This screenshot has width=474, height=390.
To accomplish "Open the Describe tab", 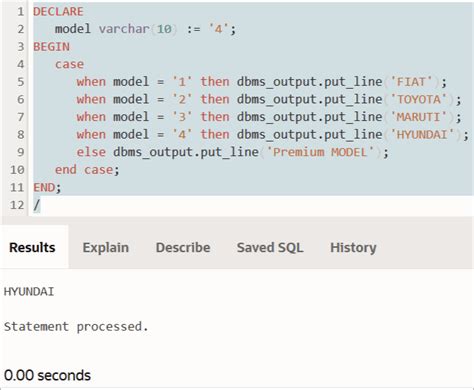I will click(183, 247).
